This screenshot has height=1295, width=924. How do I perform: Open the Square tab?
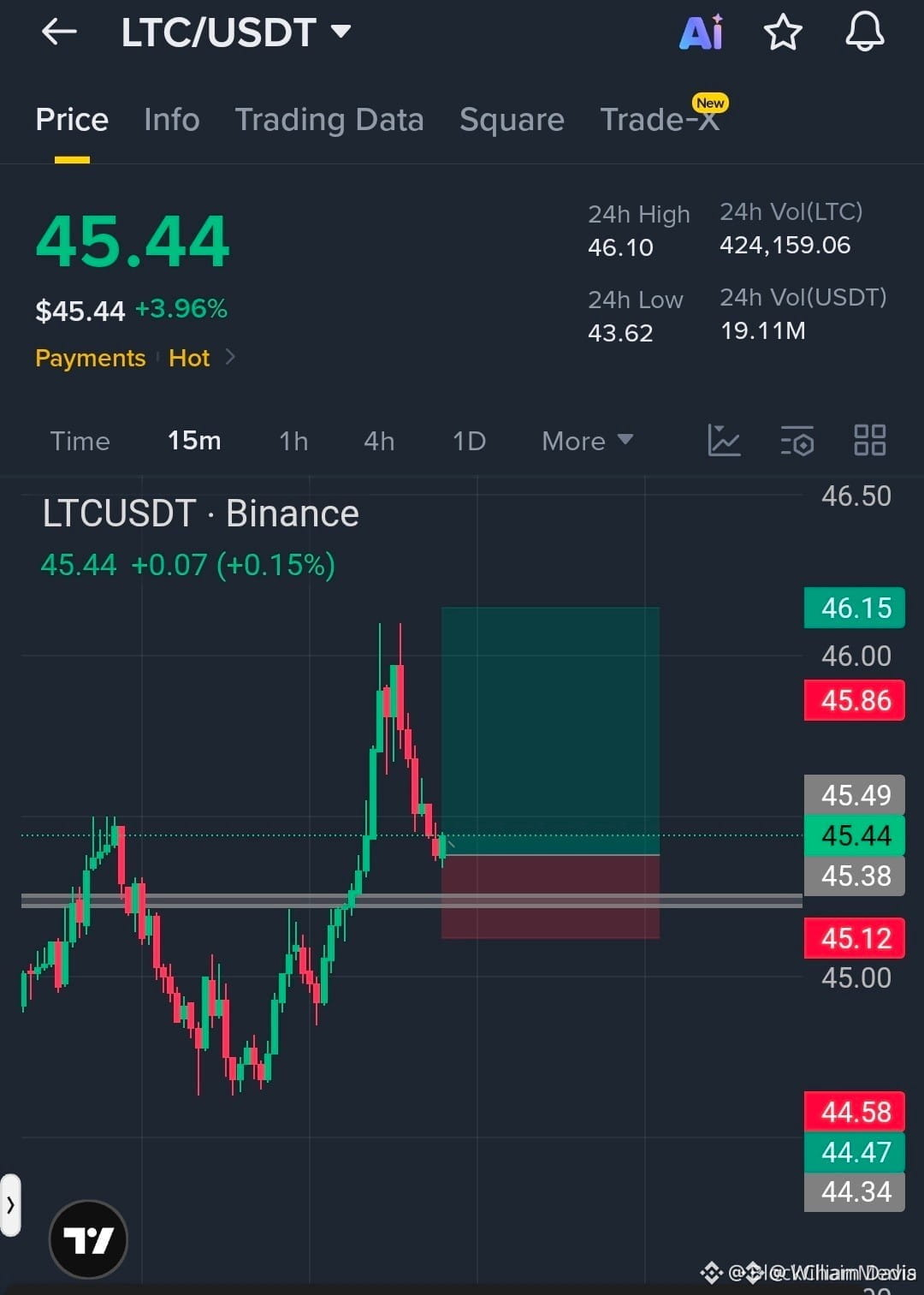pyautogui.click(x=512, y=120)
